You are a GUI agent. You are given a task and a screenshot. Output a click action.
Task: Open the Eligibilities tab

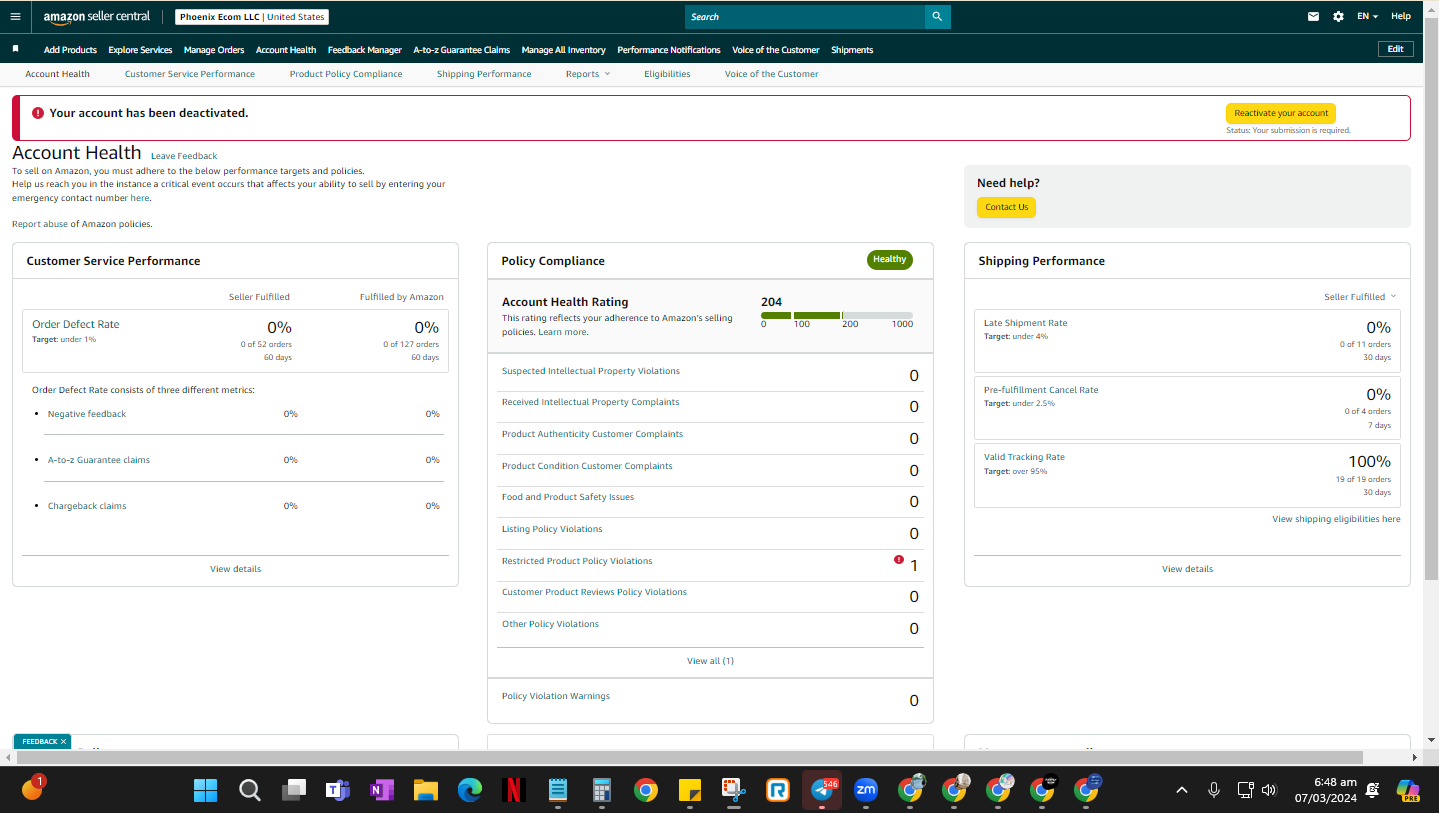tap(667, 74)
